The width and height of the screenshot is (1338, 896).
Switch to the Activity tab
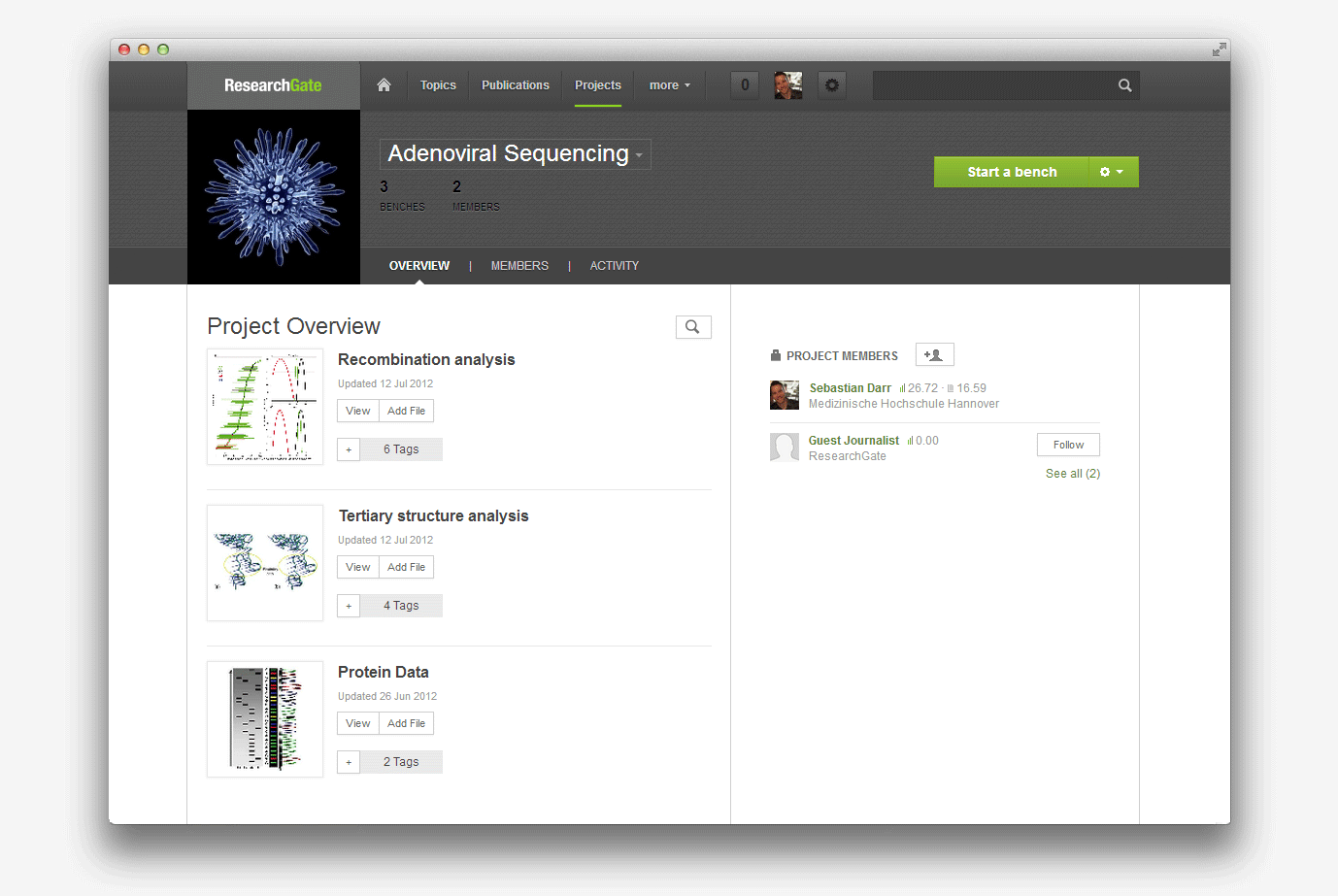pyautogui.click(x=615, y=266)
